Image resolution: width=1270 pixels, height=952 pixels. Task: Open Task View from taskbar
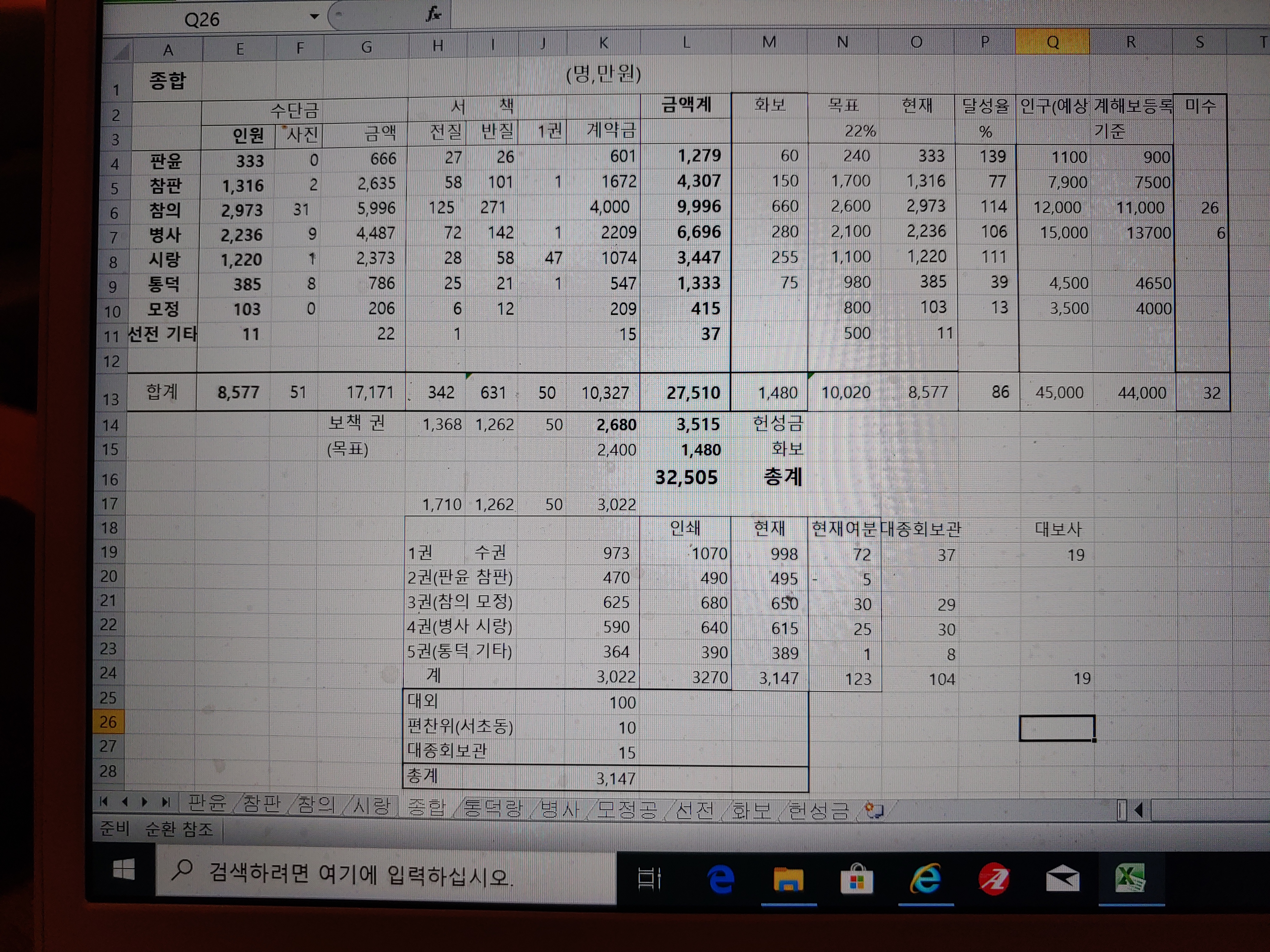tap(649, 879)
